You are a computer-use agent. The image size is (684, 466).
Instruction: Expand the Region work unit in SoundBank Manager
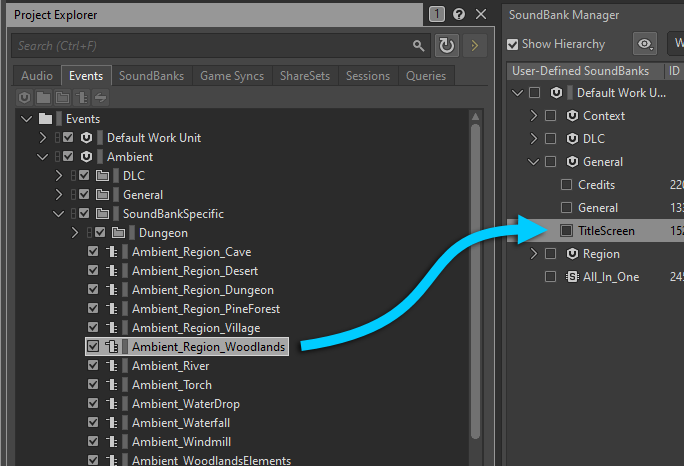(x=534, y=254)
